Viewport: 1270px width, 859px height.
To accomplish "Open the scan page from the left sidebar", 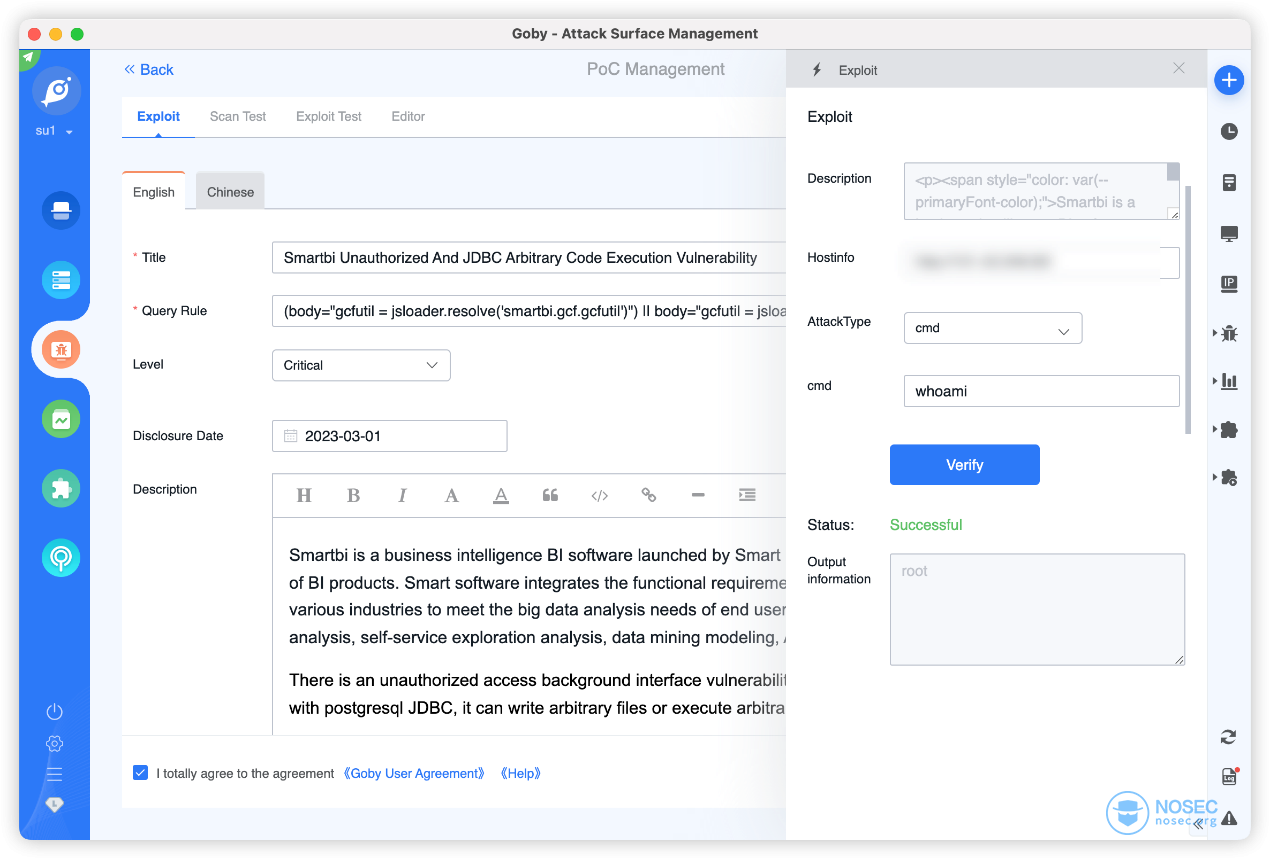I will click(61, 210).
